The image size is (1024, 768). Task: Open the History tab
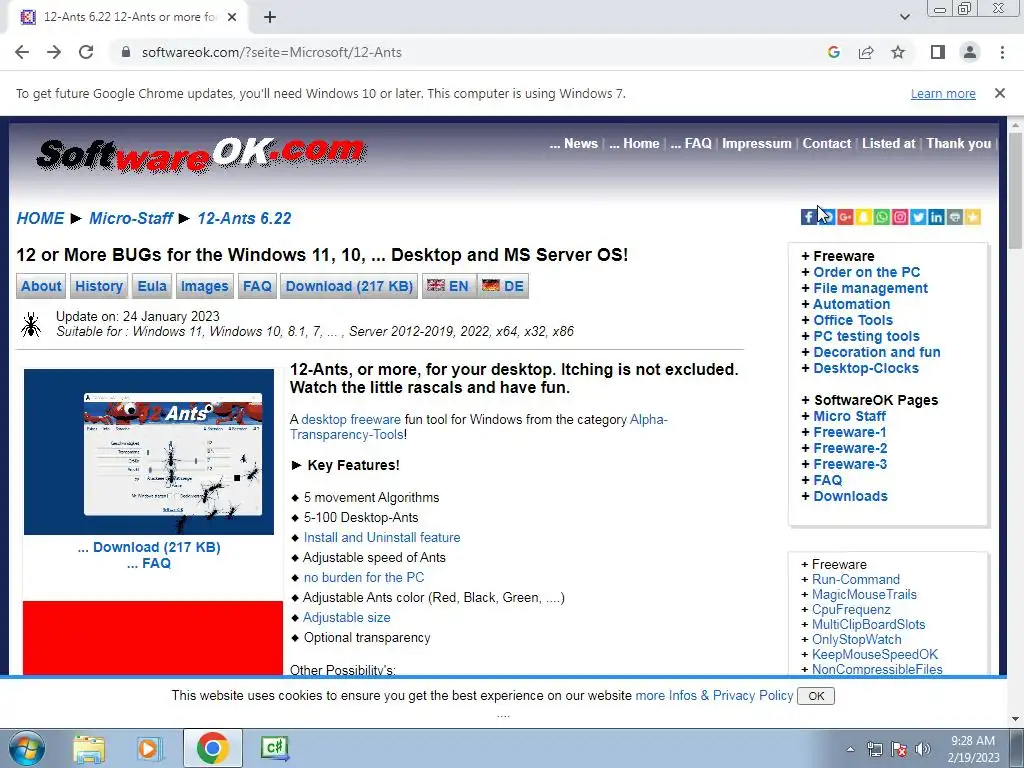coord(99,286)
